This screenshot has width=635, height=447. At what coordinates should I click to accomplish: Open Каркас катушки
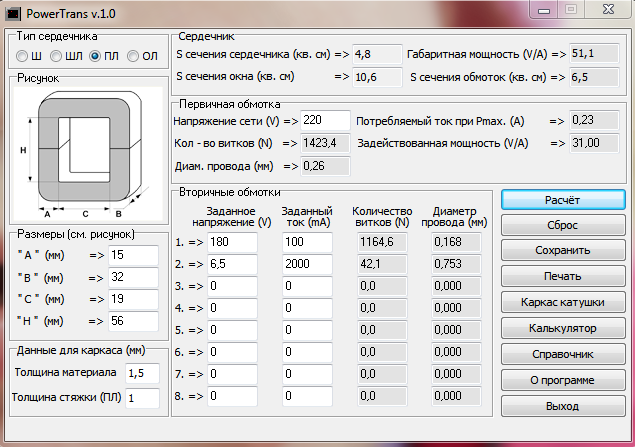(563, 303)
